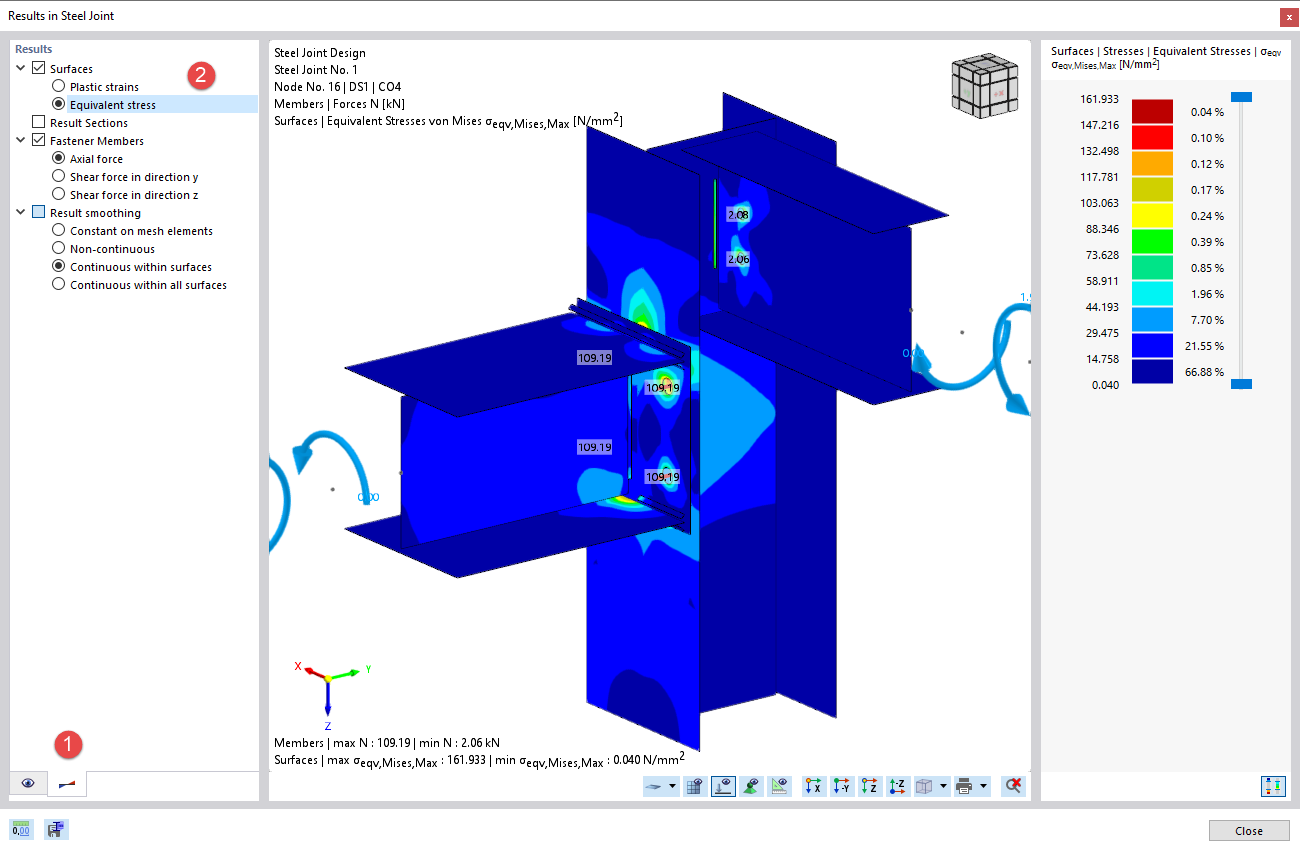Click the save display settings icon
The height and width of the screenshot is (851, 1300).
56,830
